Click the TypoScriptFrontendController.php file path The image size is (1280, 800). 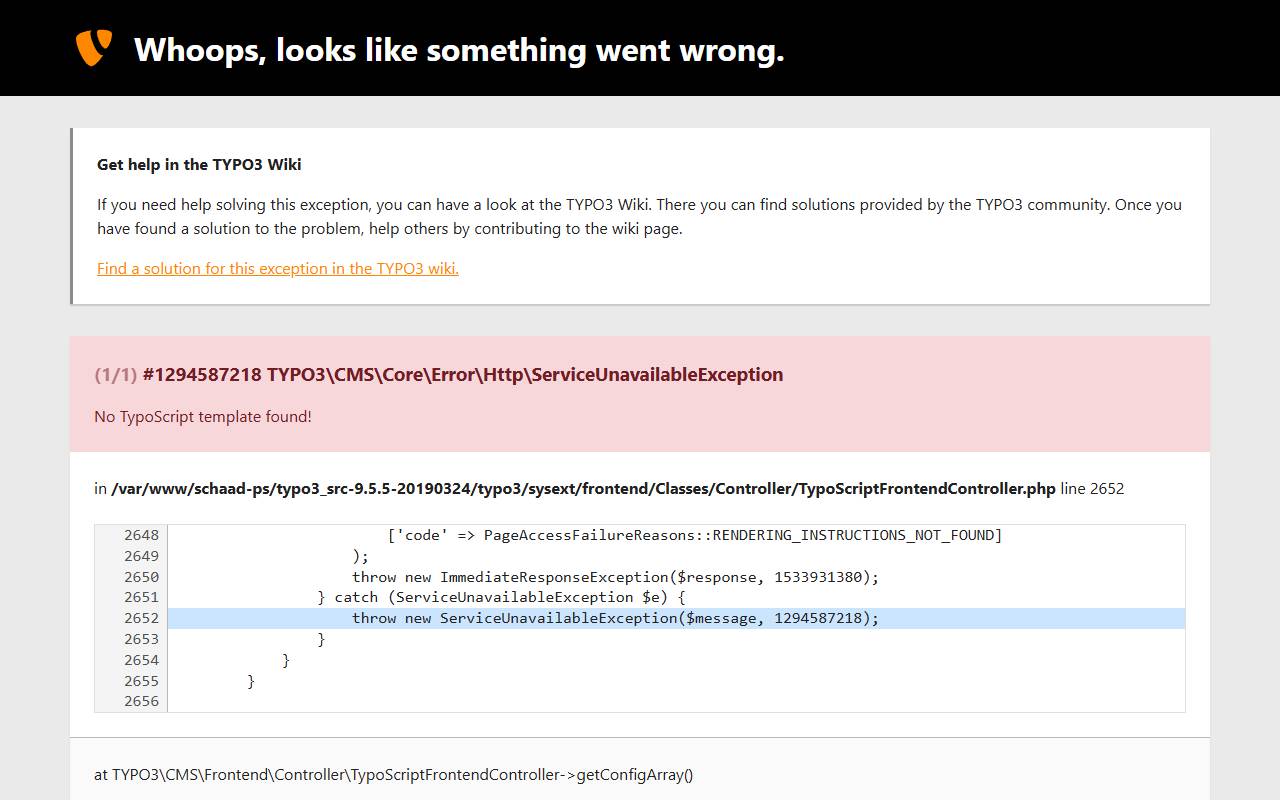coord(583,489)
